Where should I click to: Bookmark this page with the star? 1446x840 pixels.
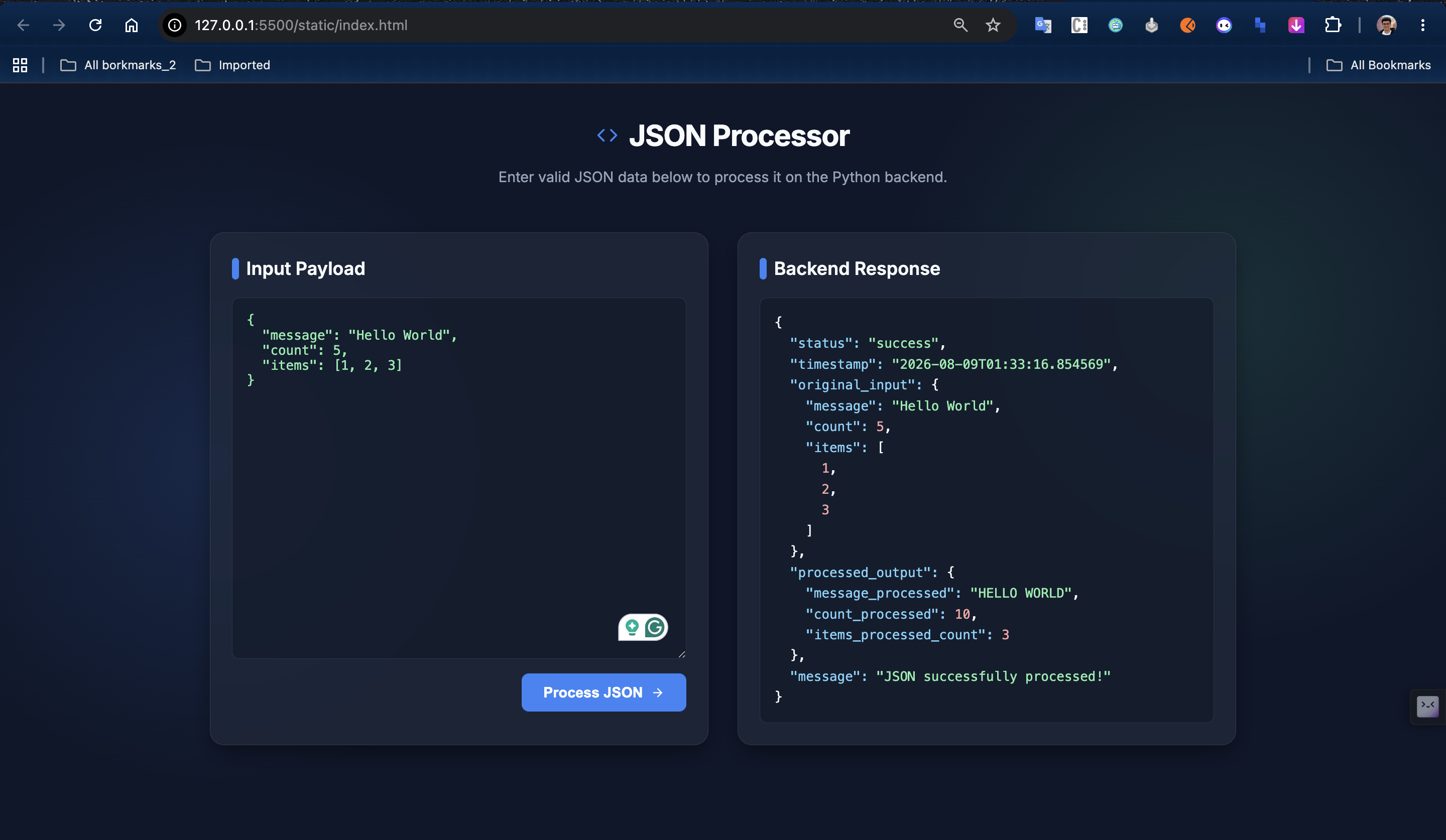tap(993, 25)
